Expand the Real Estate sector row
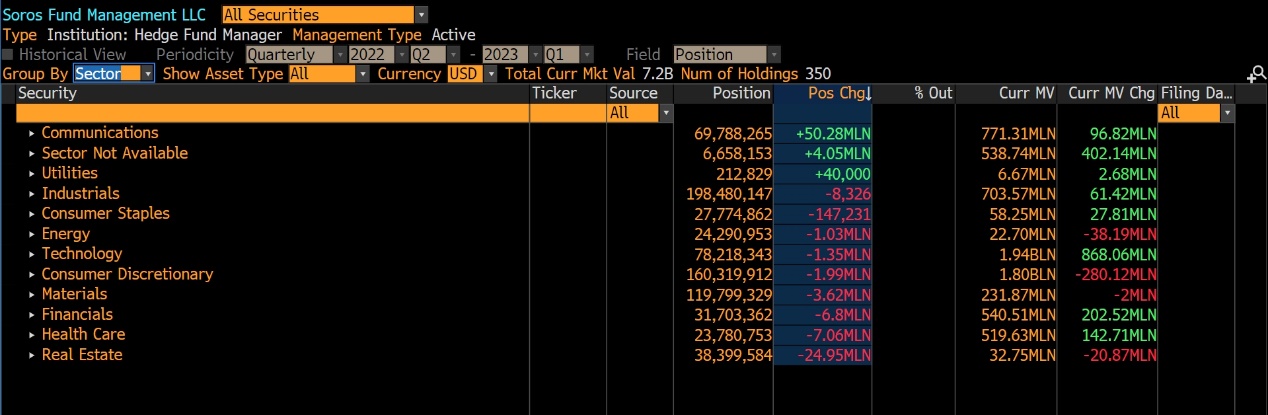This screenshot has width=1268, height=415. click(32, 355)
